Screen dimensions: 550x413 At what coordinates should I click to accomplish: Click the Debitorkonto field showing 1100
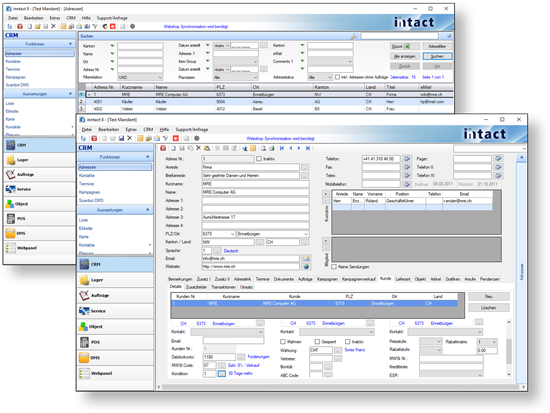pos(219,357)
